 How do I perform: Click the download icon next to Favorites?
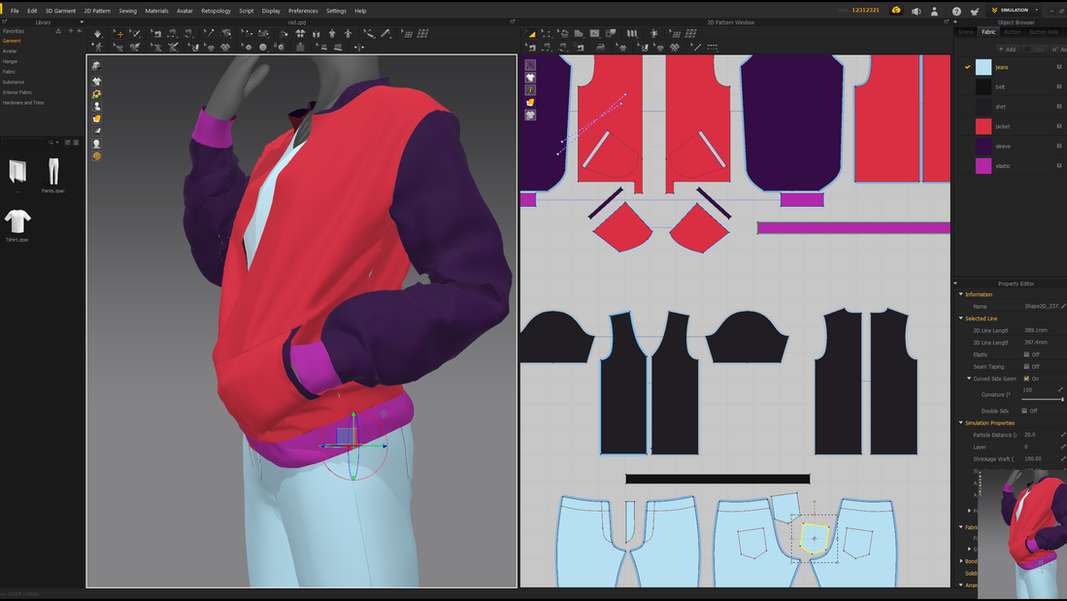coord(59,31)
